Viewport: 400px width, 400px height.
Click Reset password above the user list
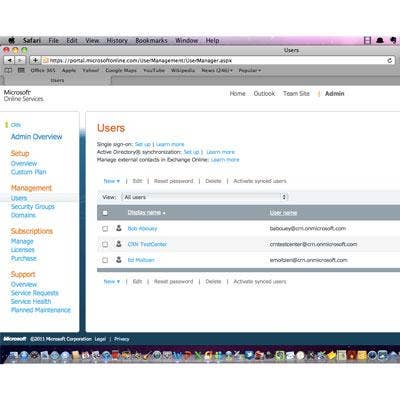173,181
